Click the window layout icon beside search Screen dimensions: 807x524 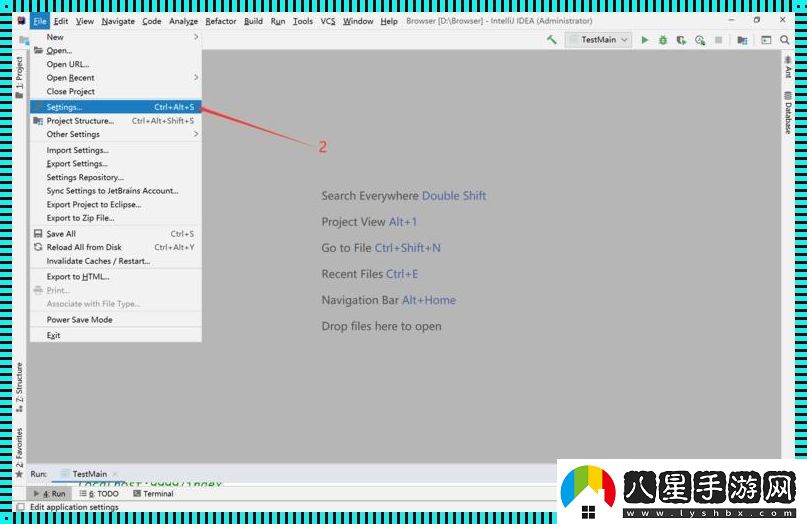click(766, 40)
